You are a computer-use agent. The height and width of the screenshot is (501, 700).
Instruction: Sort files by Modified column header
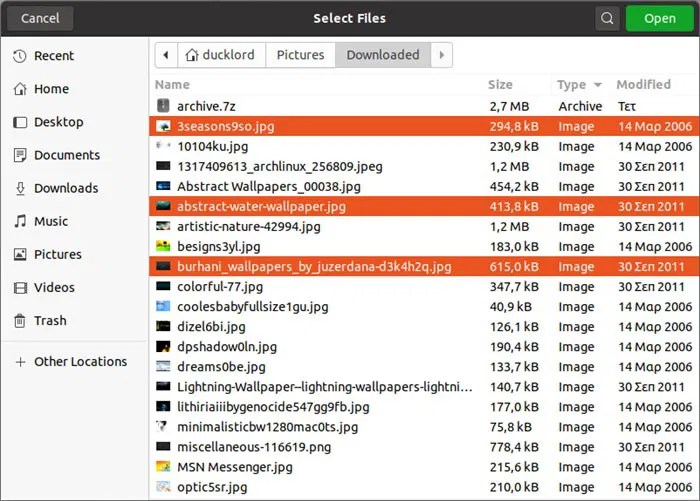click(x=643, y=84)
